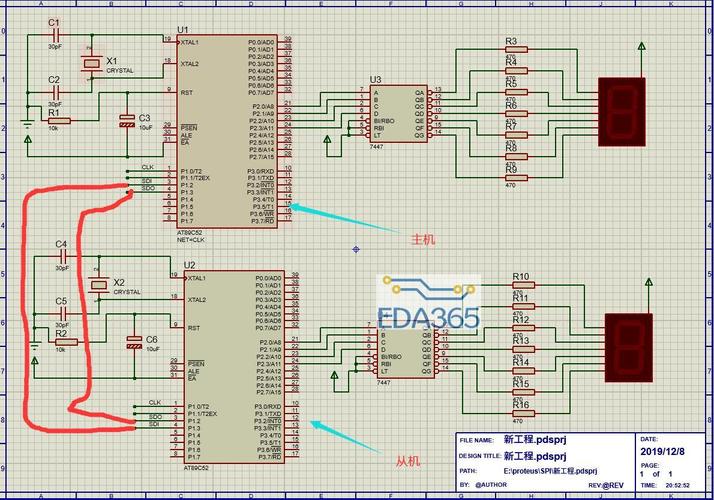The width and height of the screenshot is (714, 500).
Task: Select the 10k resistor R2
Action: (66, 342)
